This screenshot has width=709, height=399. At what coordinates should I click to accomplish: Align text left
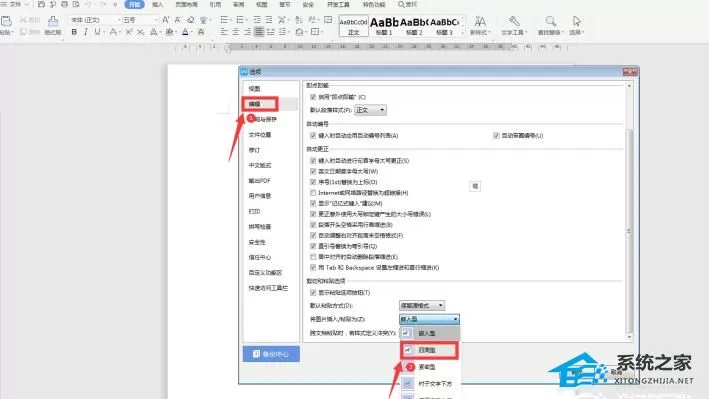(224, 32)
